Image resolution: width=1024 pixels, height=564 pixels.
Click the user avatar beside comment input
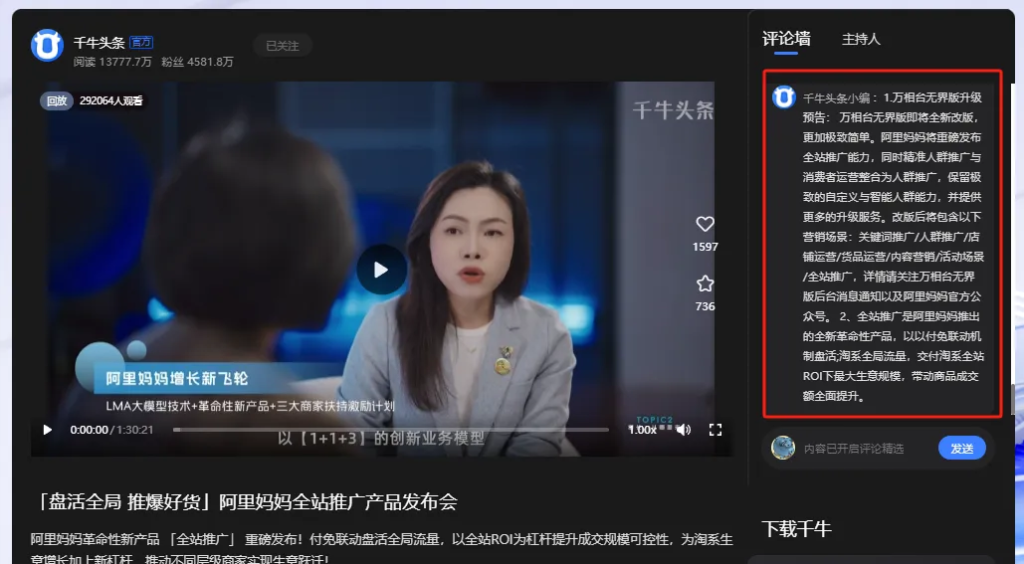click(783, 448)
